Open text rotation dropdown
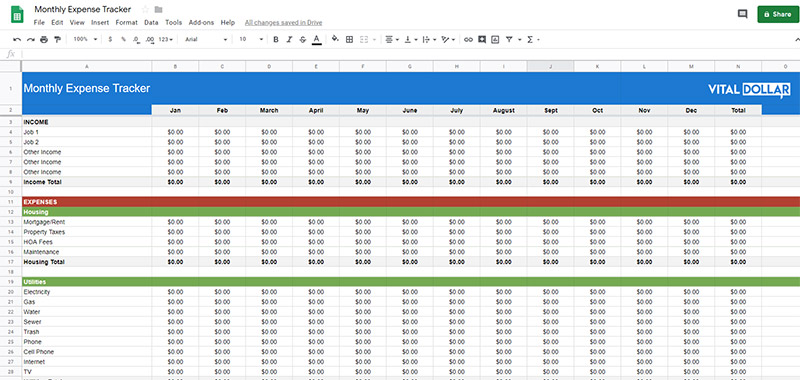The width and height of the screenshot is (800, 380). (448, 39)
